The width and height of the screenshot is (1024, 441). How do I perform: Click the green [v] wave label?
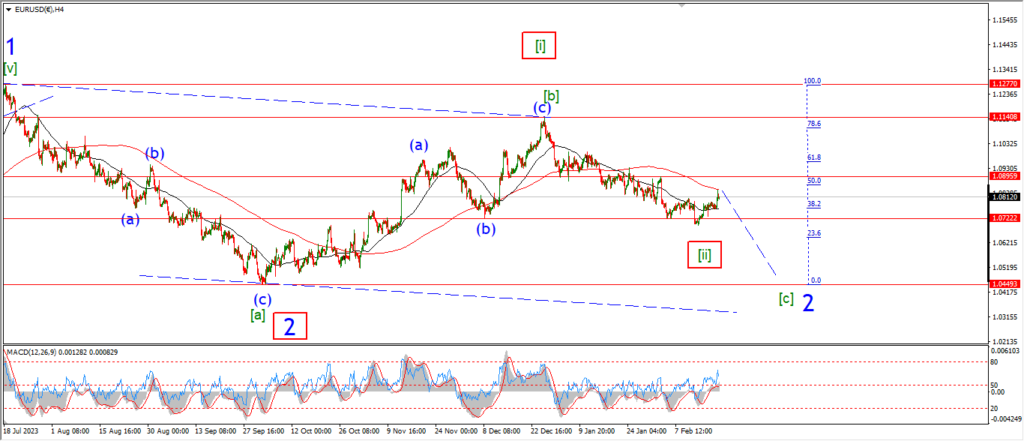click(10, 69)
